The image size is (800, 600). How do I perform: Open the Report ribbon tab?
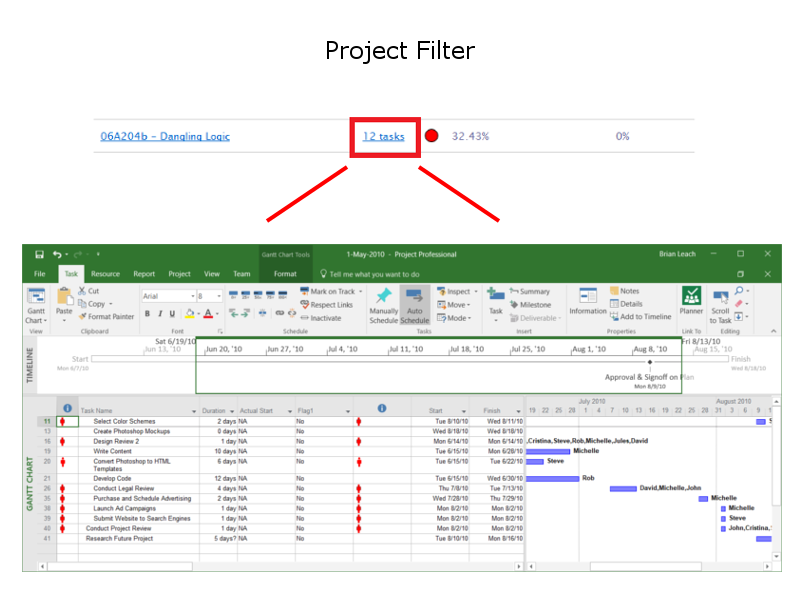[x=144, y=274]
